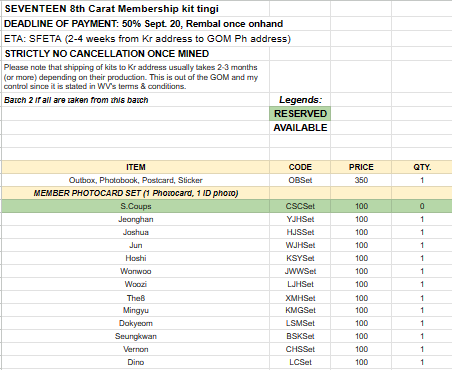Select the 'BSKSet' code cell
Image resolution: width=452 pixels, height=370 pixels.
tap(300, 336)
